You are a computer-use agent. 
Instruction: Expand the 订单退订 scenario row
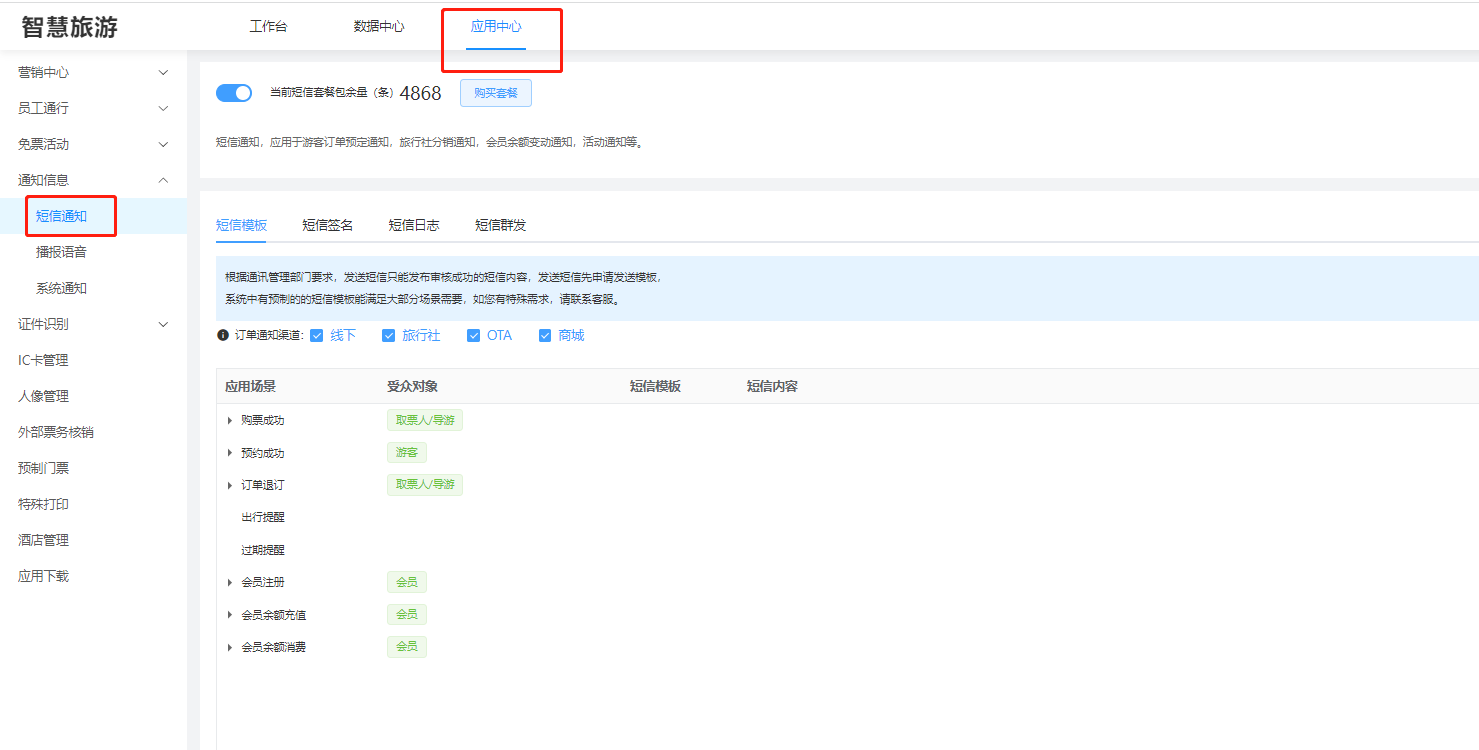pos(230,485)
